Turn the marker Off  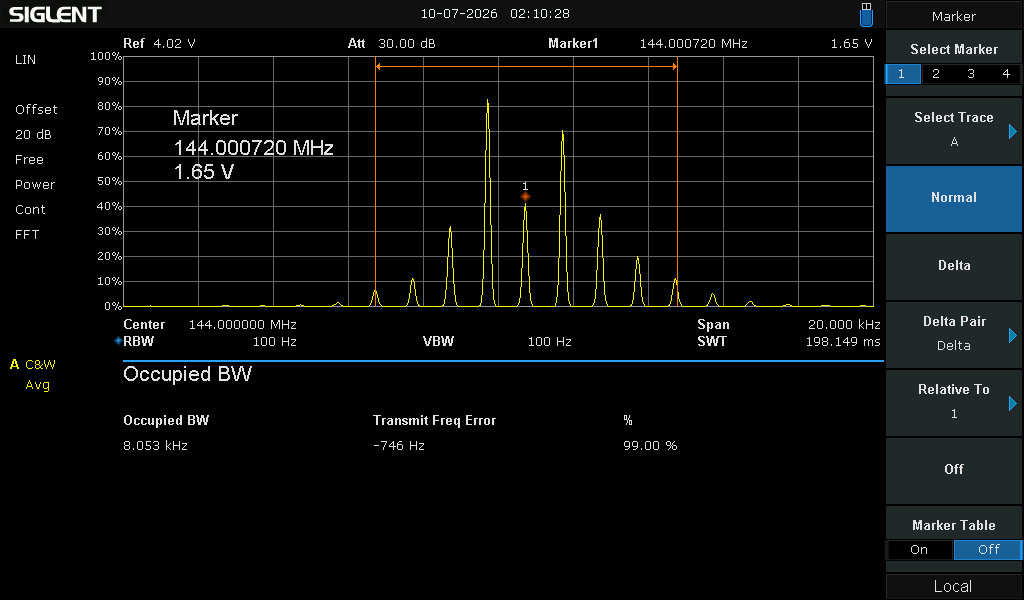(x=953, y=470)
